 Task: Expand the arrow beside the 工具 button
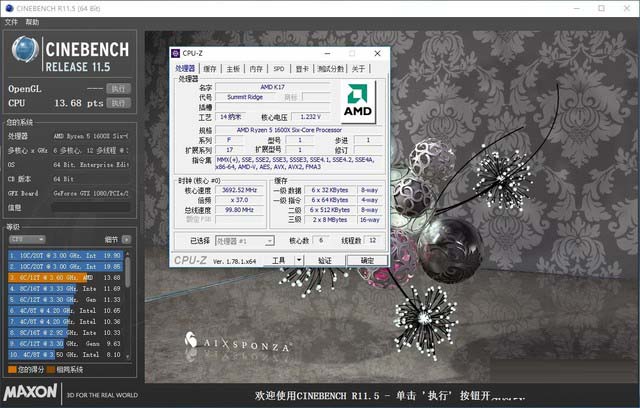pos(299,260)
